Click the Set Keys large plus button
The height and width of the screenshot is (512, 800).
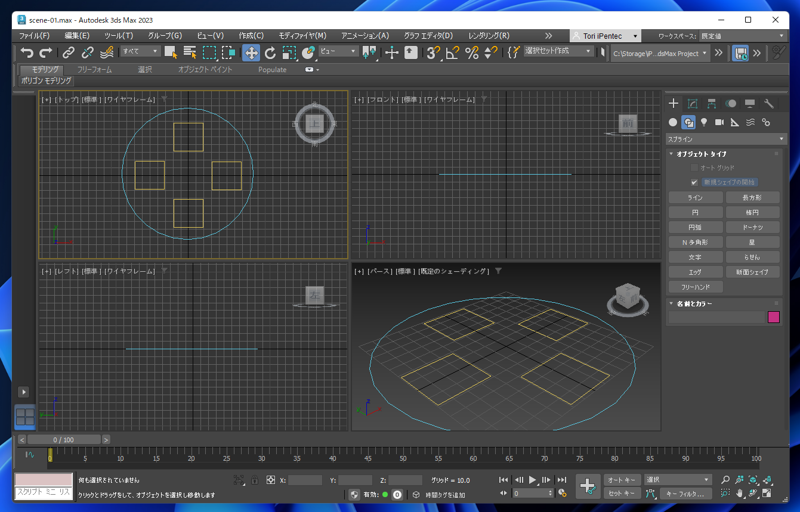coord(587,486)
